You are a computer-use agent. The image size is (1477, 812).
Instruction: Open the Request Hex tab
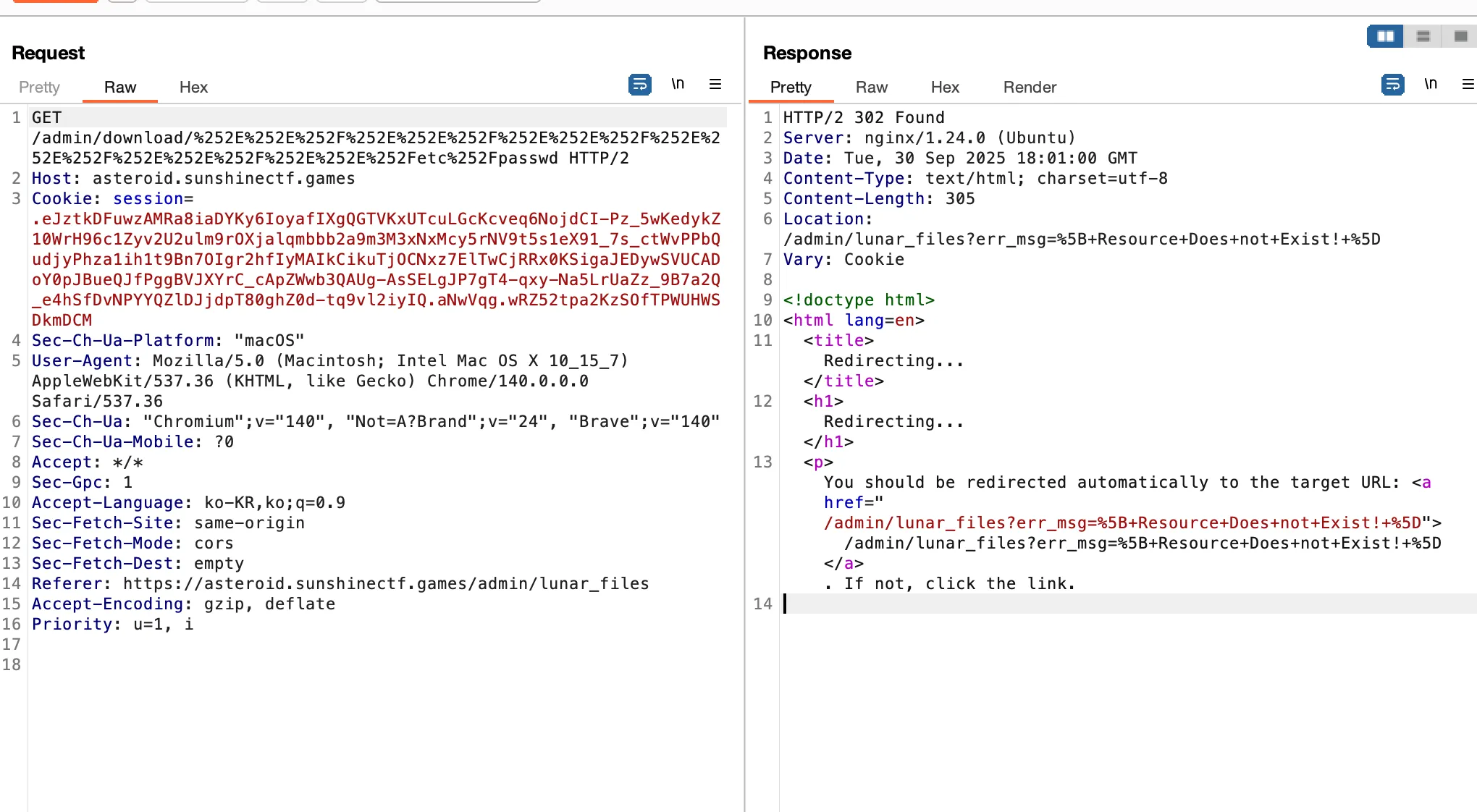point(193,87)
